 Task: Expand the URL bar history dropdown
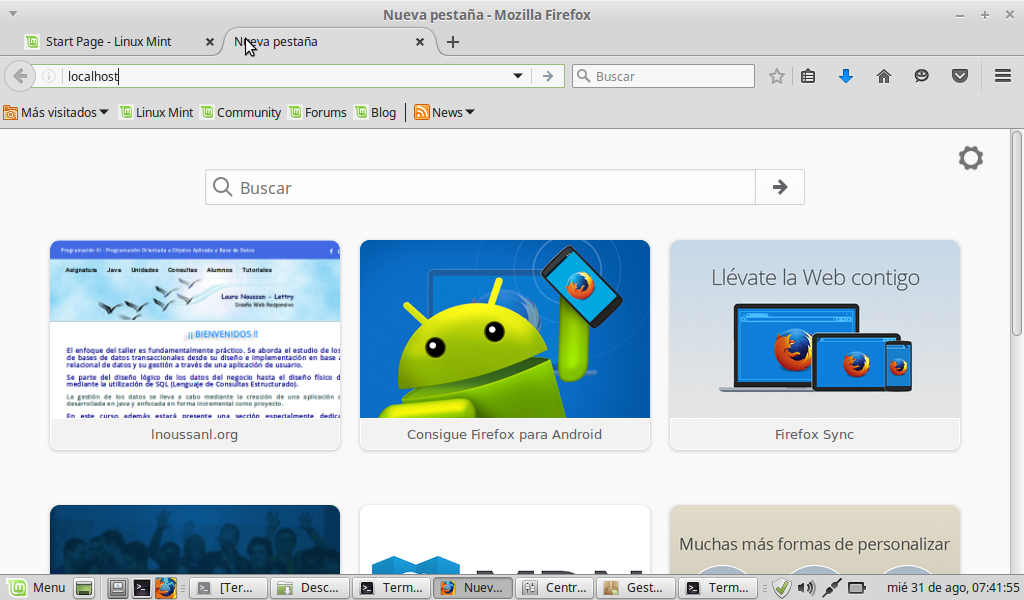click(x=518, y=76)
